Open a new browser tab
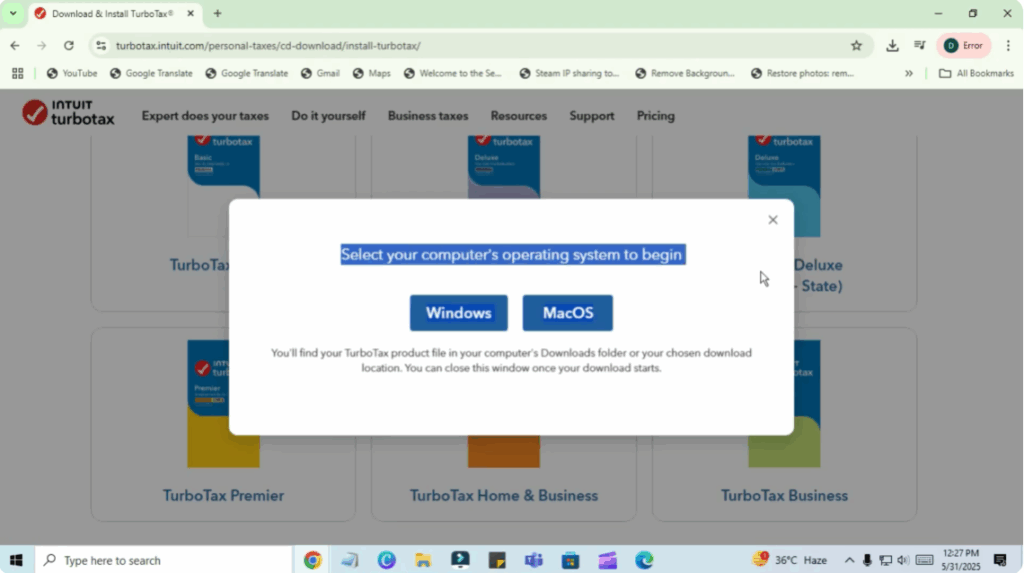This screenshot has height=573, width=1024. [218, 14]
